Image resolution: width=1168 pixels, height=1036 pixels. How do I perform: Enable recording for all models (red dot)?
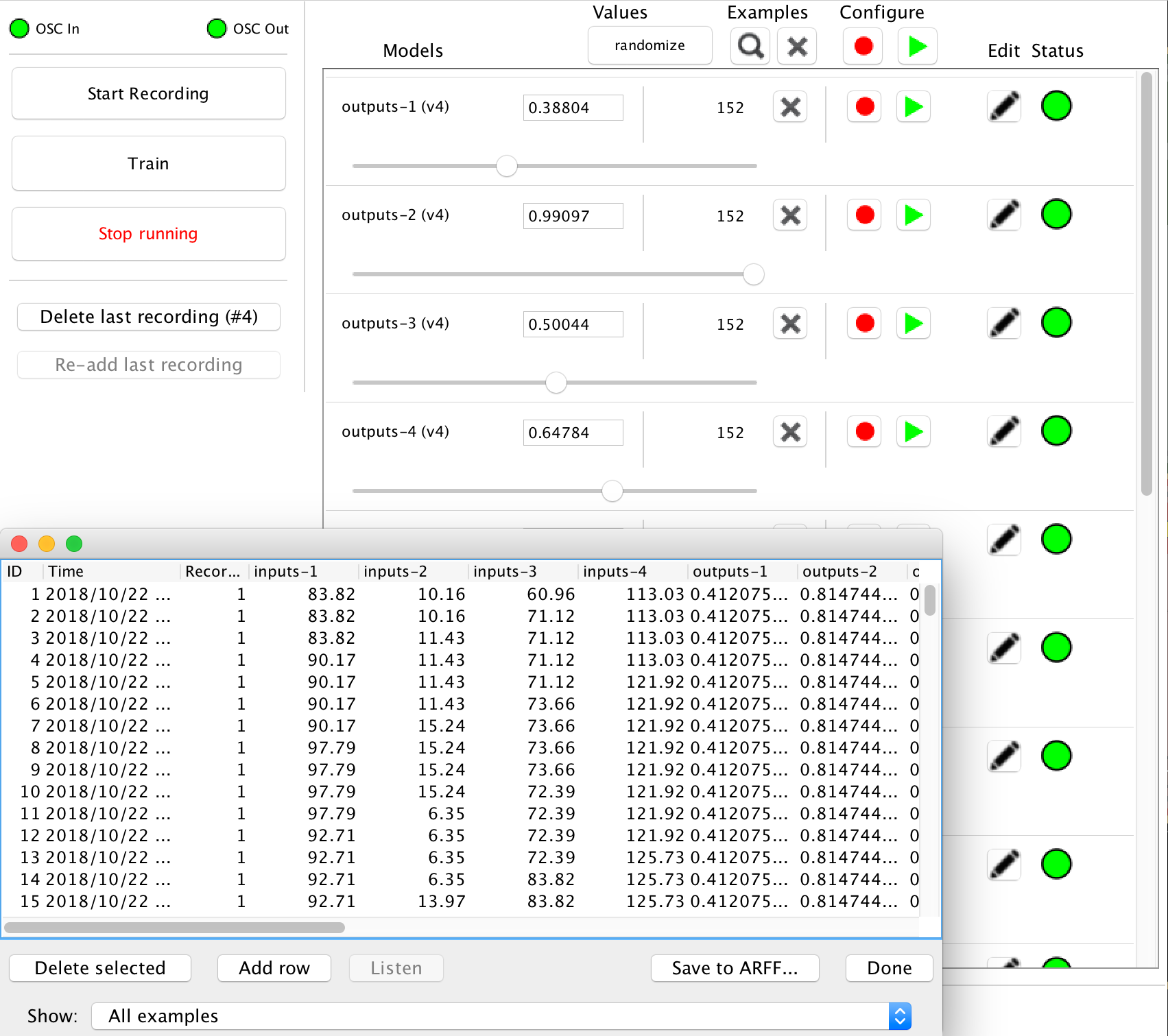[863, 47]
